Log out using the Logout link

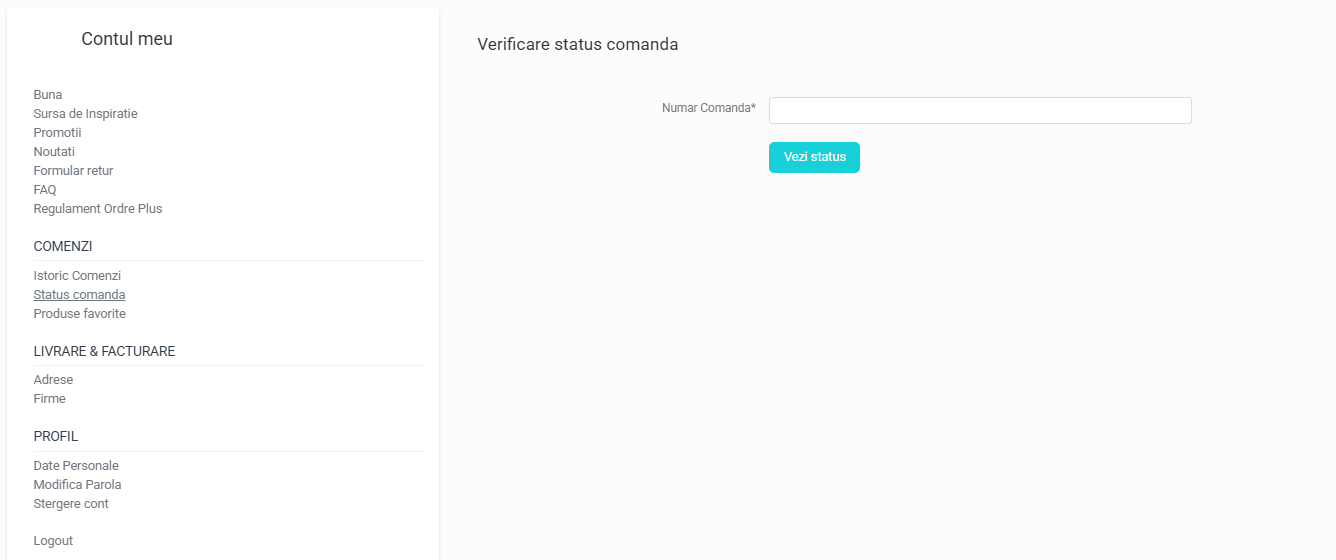coord(53,541)
